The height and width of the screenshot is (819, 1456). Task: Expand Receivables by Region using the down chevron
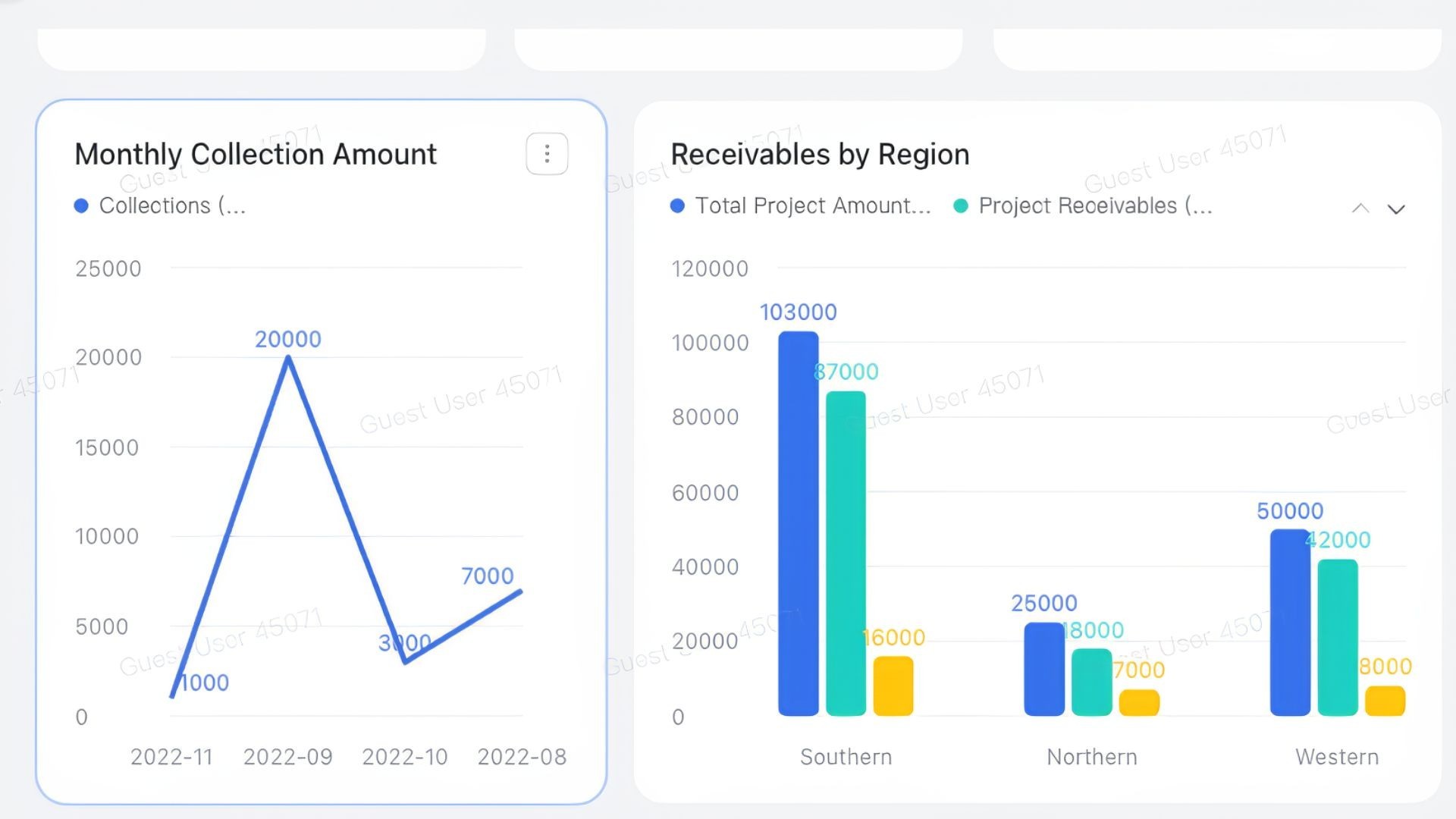tap(1398, 208)
